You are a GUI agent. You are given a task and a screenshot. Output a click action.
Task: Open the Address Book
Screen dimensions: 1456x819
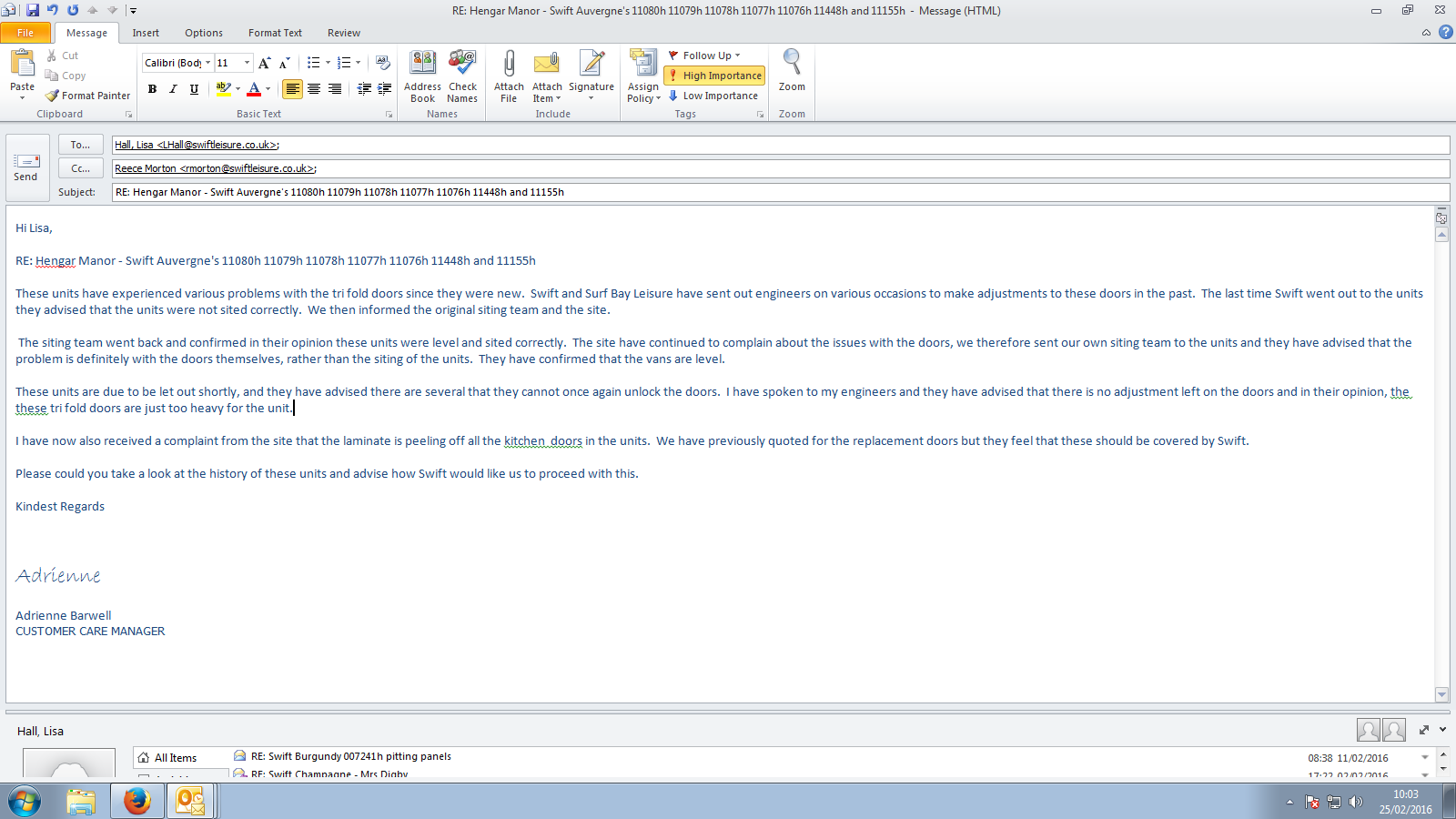coord(422,76)
